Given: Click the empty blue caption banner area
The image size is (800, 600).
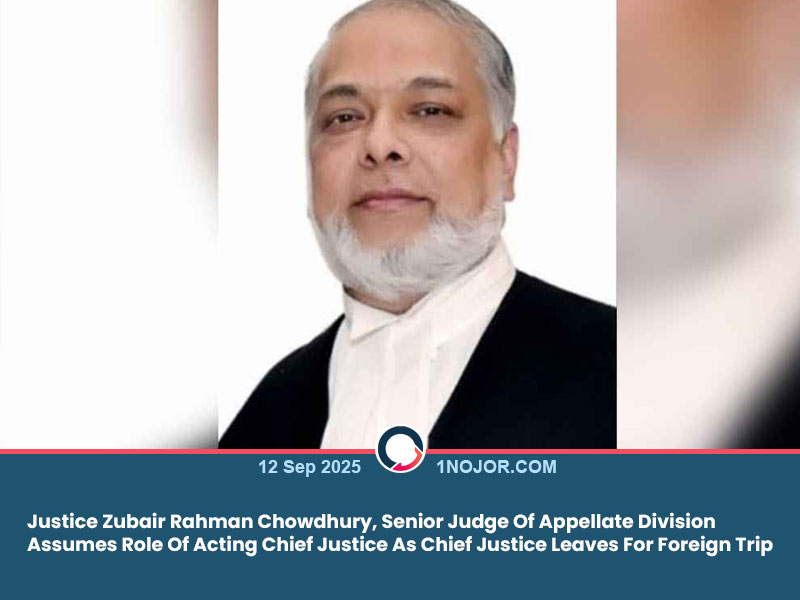Looking at the screenshot, I should click(400, 579).
